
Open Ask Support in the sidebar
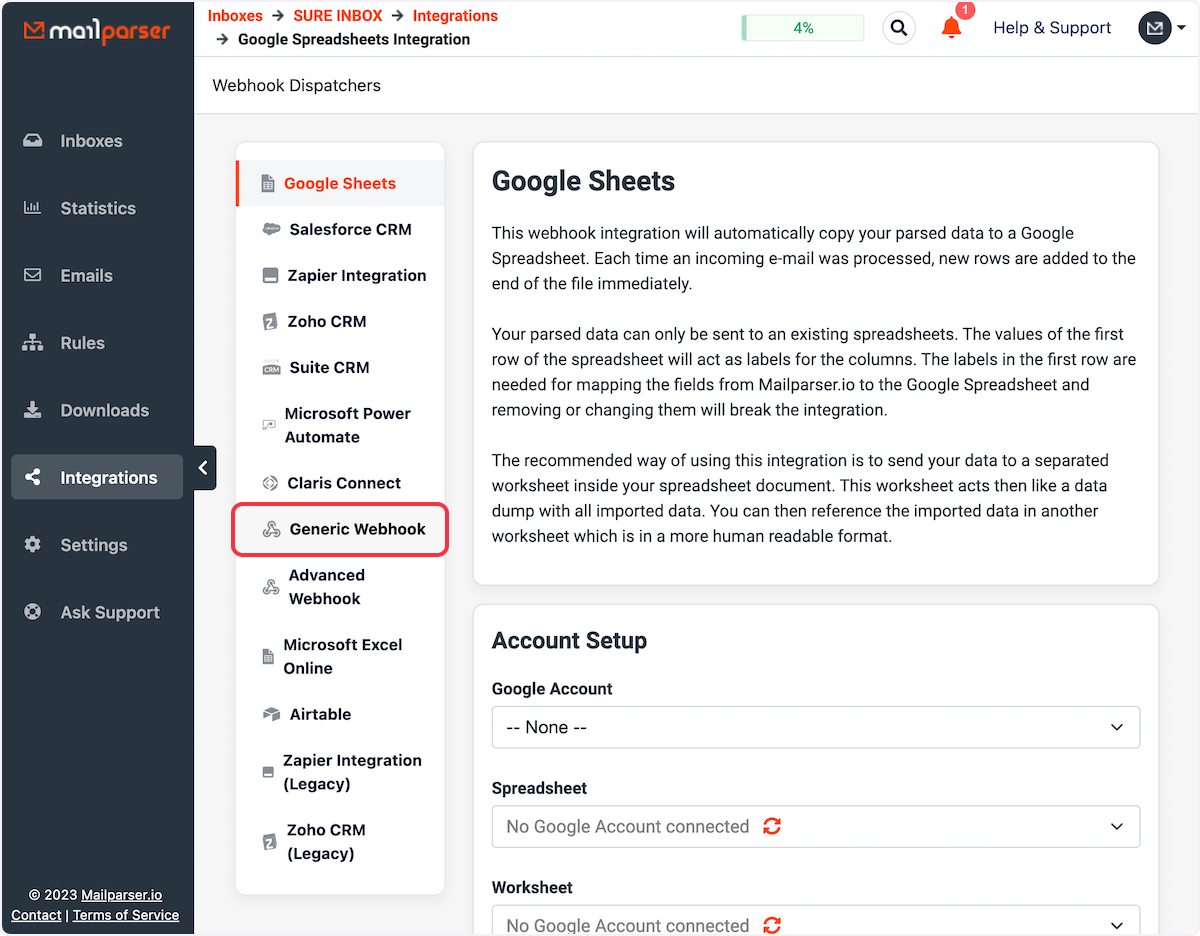coord(97,612)
